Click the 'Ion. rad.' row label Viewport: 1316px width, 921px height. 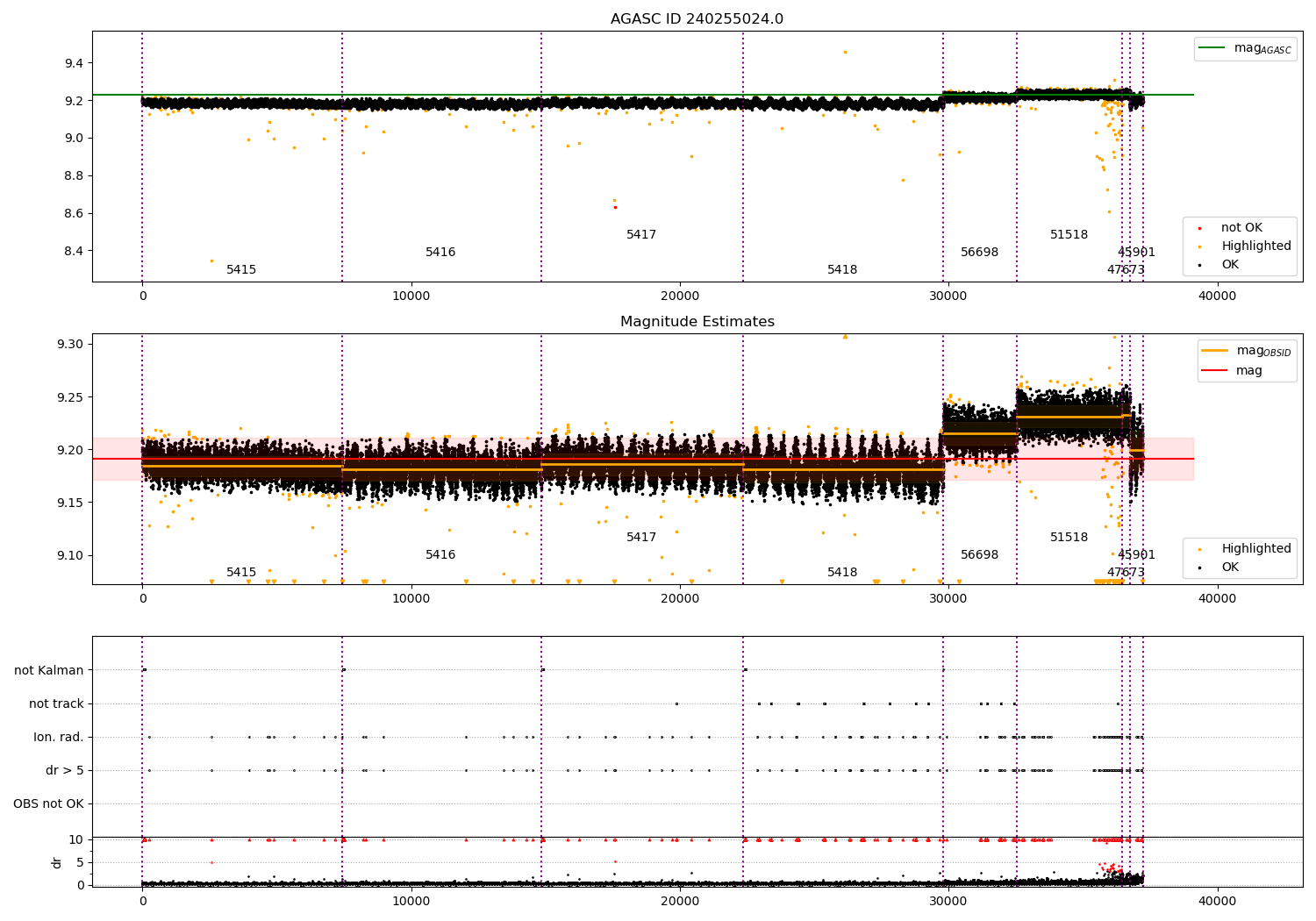click(x=59, y=737)
